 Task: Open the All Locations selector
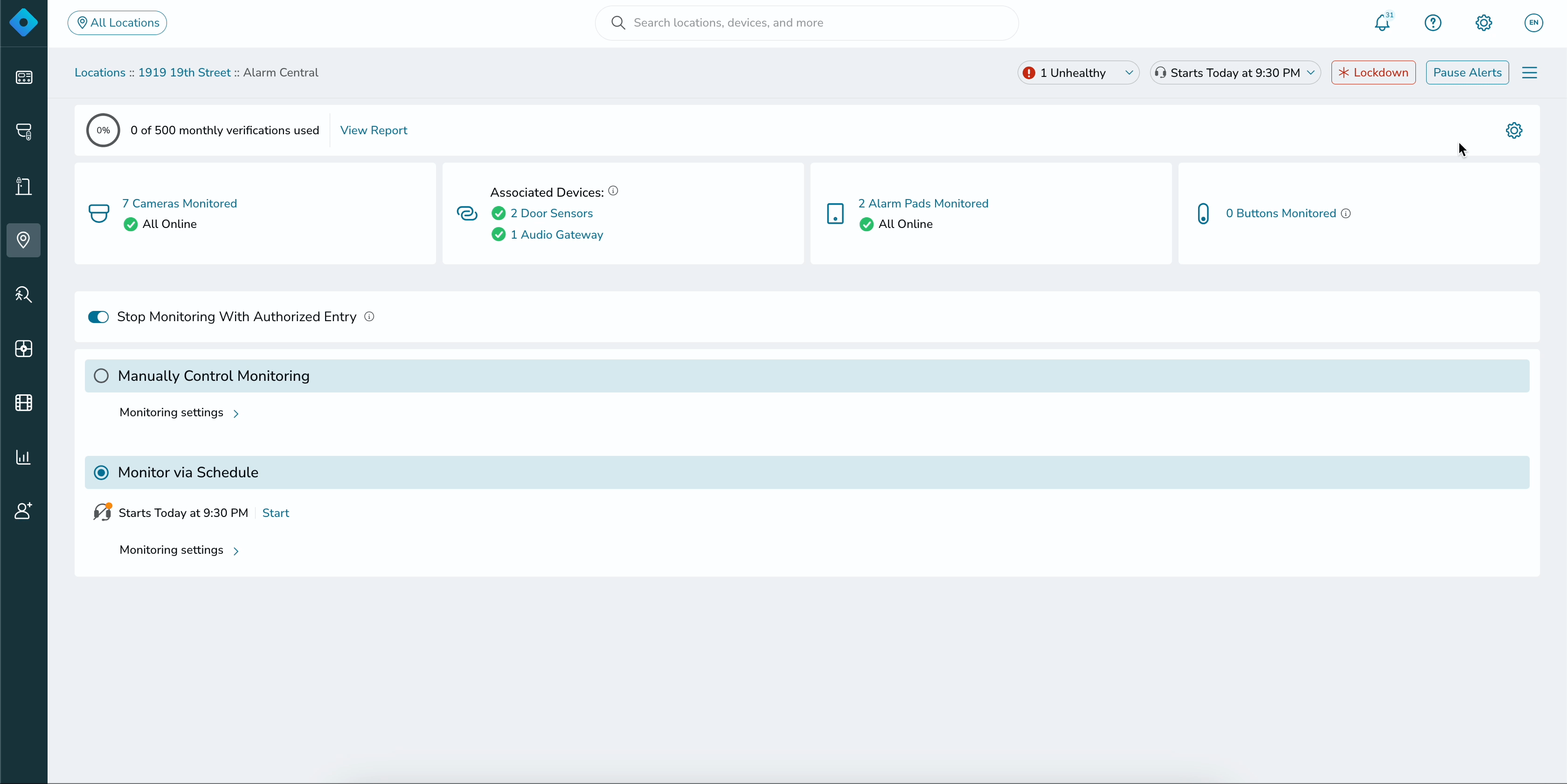pyautogui.click(x=118, y=23)
